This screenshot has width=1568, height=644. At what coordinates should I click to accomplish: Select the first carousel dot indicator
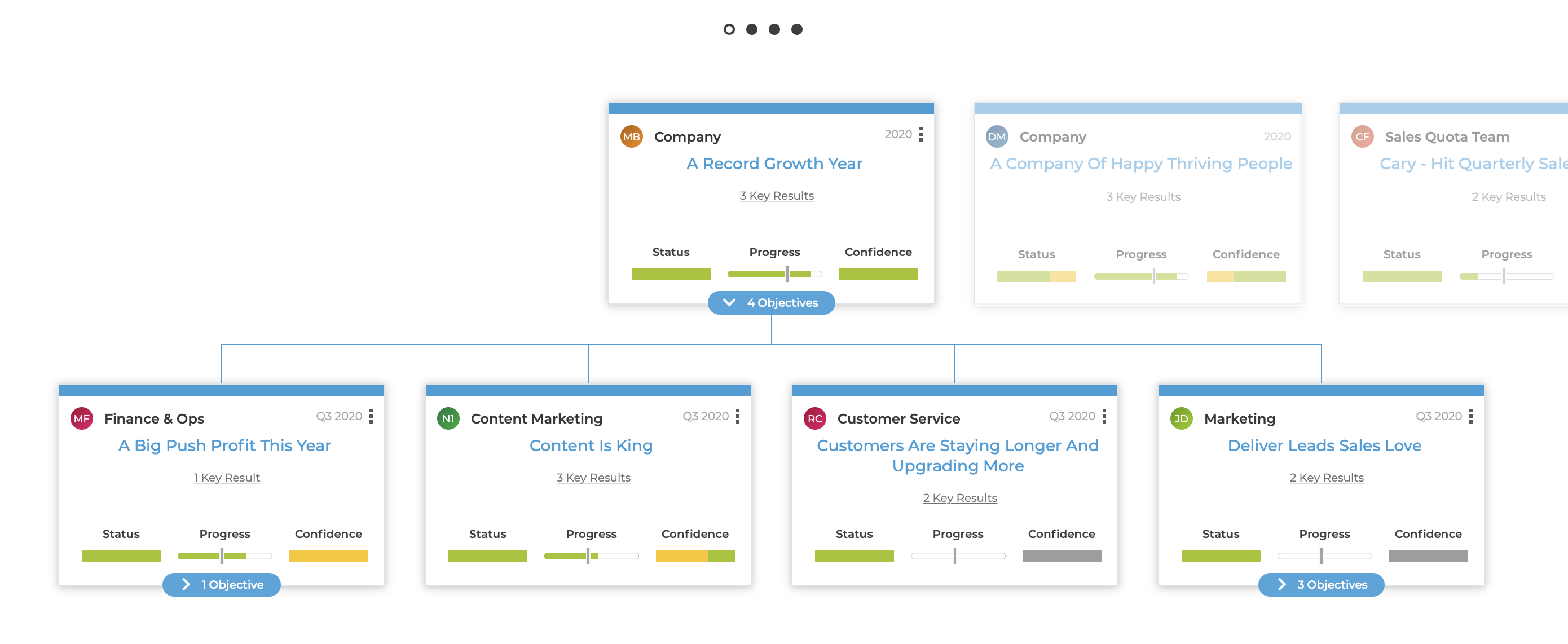click(729, 29)
